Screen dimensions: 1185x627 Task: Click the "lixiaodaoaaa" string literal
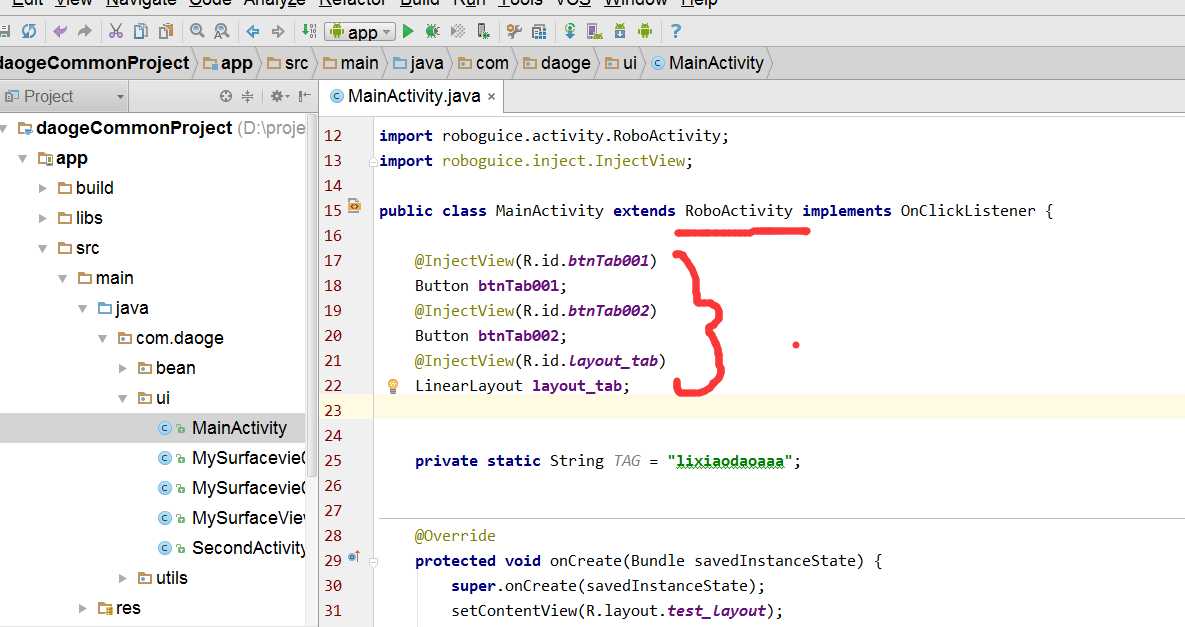[x=733, y=461]
